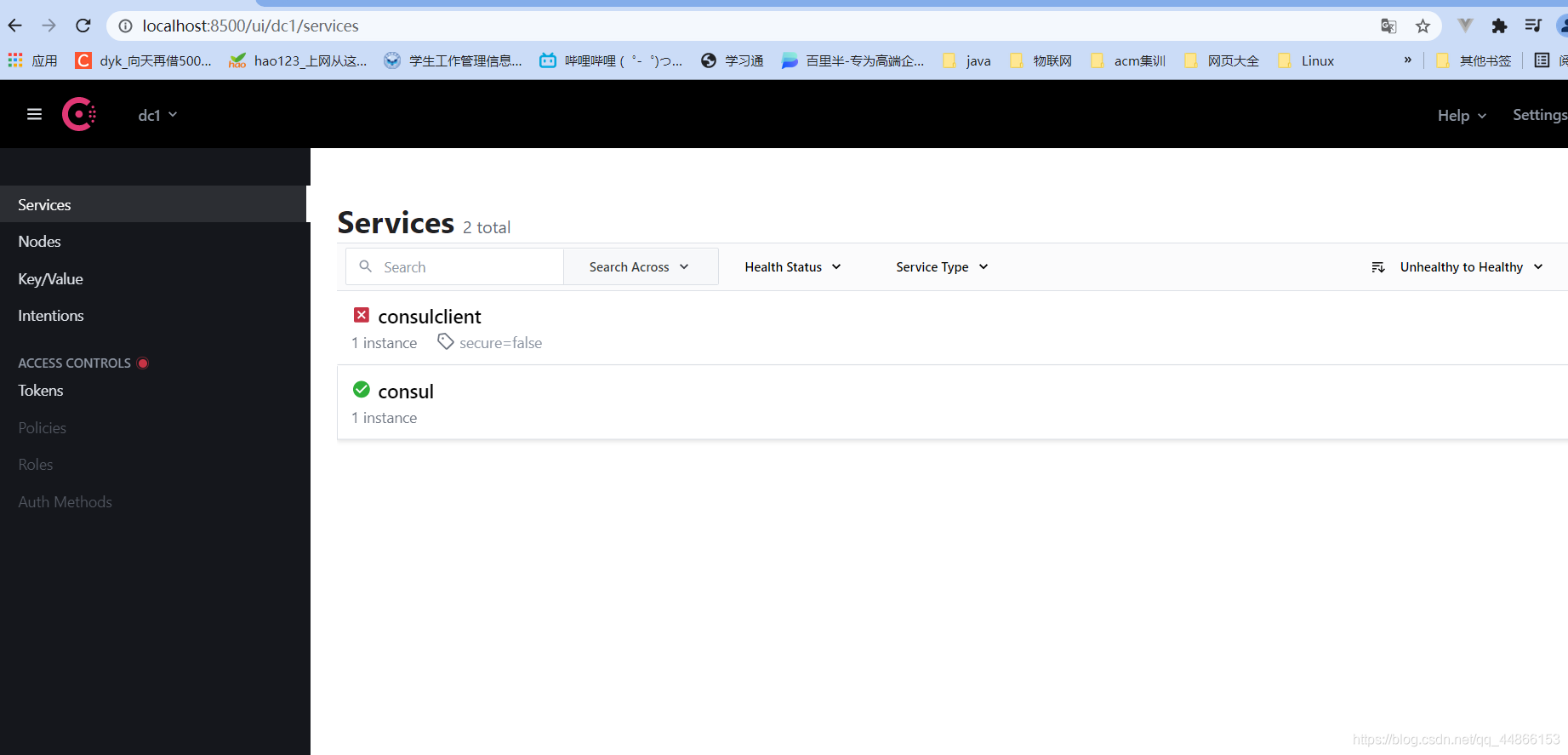
Task: Open Auth Methods in the sidebar
Action: pos(155,502)
